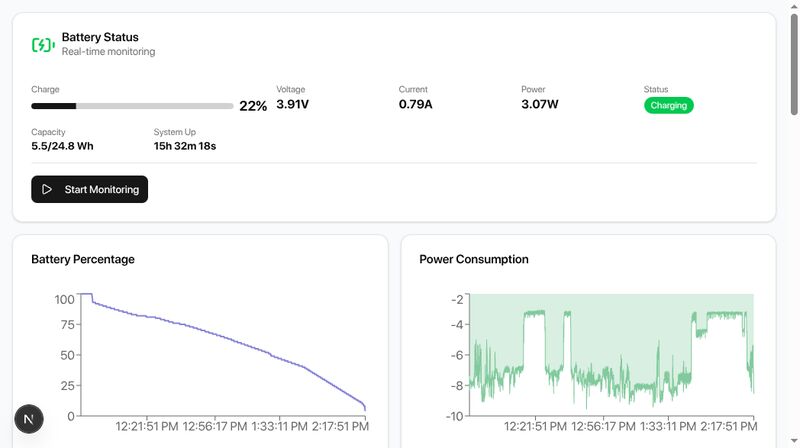800x448 pixels.
Task: Click the Real-time monitoring subtitle
Action: [108, 52]
